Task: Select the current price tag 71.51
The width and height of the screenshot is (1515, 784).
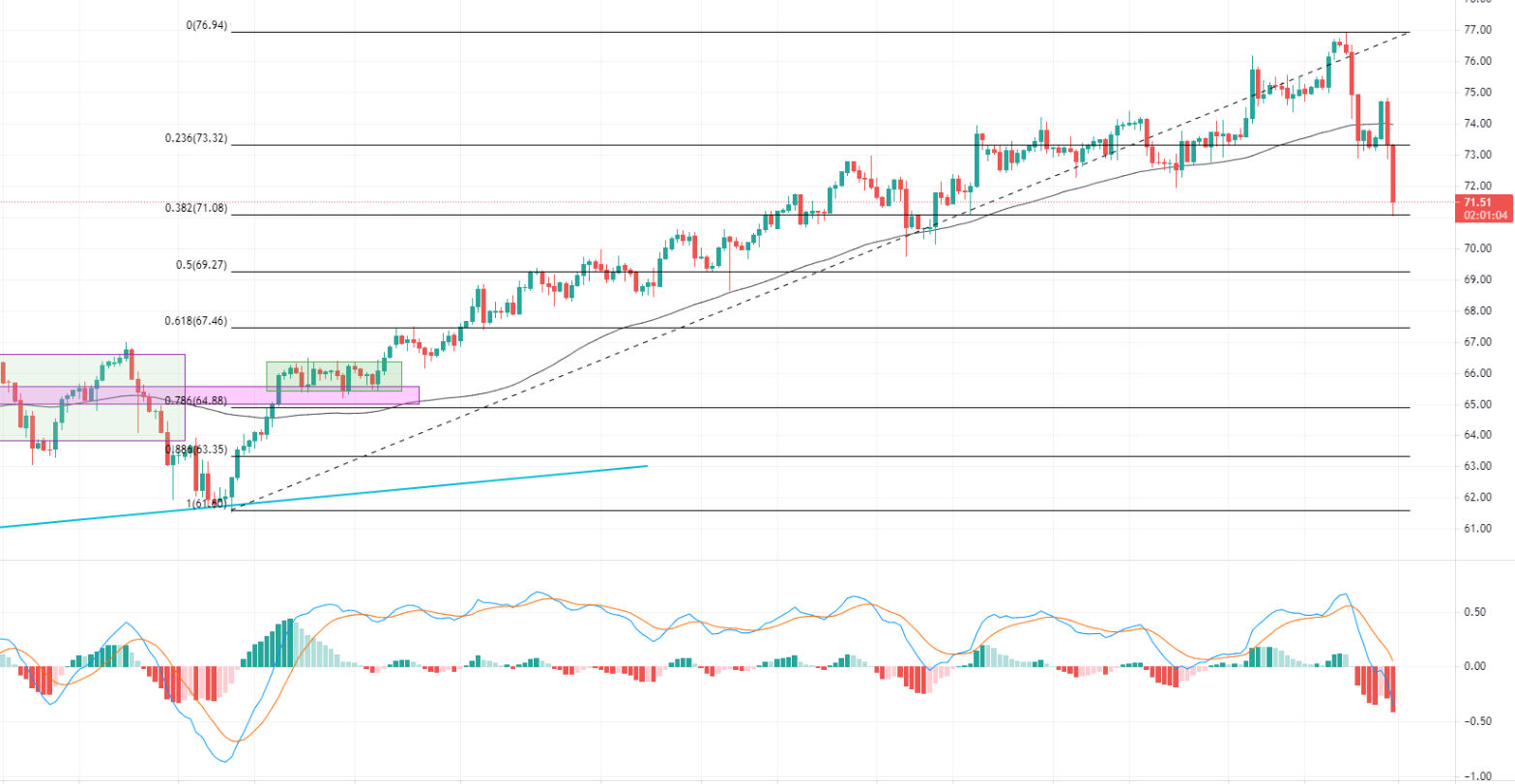Action: (x=1476, y=202)
